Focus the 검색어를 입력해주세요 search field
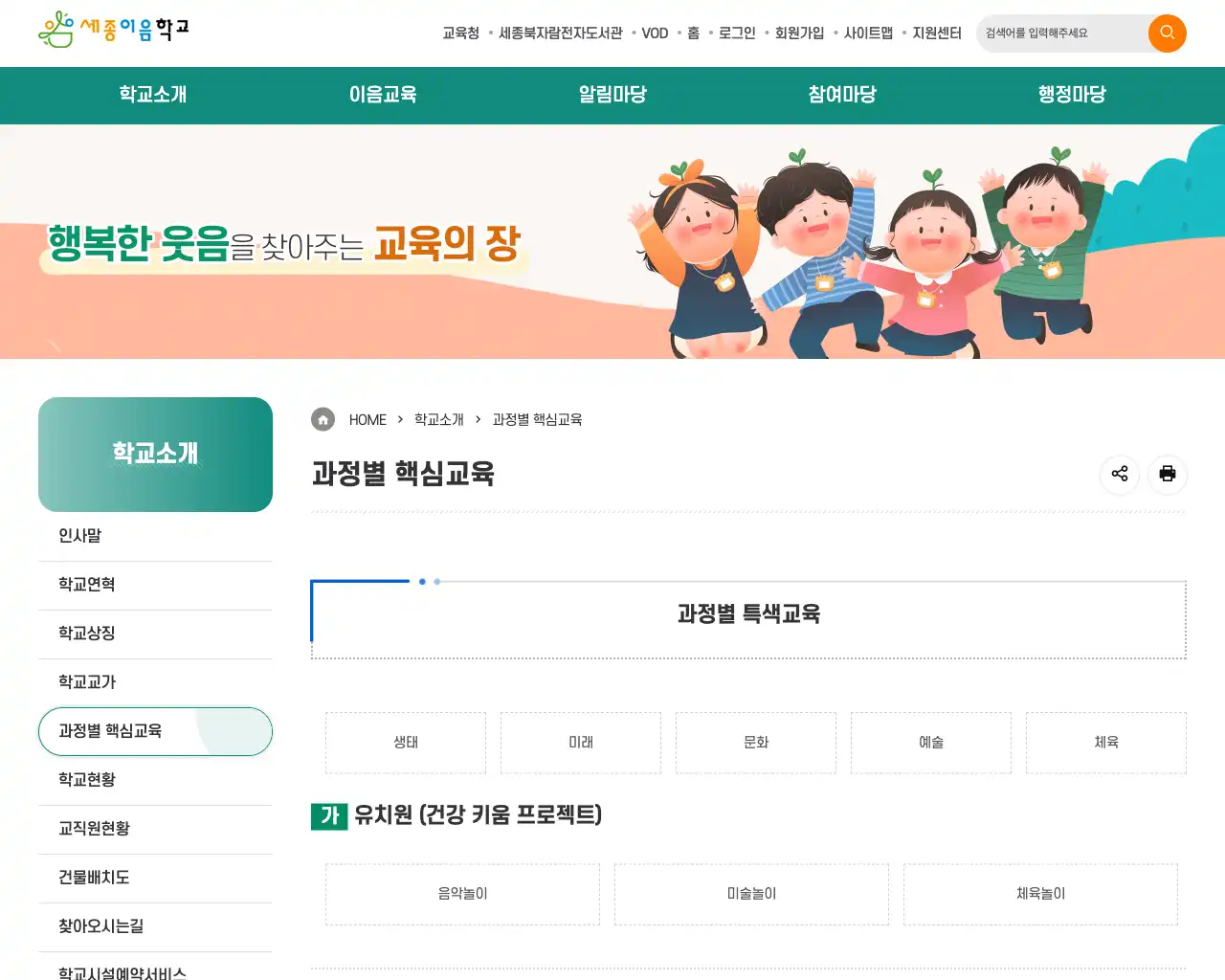Viewport: 1225px width, 980px height. (x=1062, y=33)
